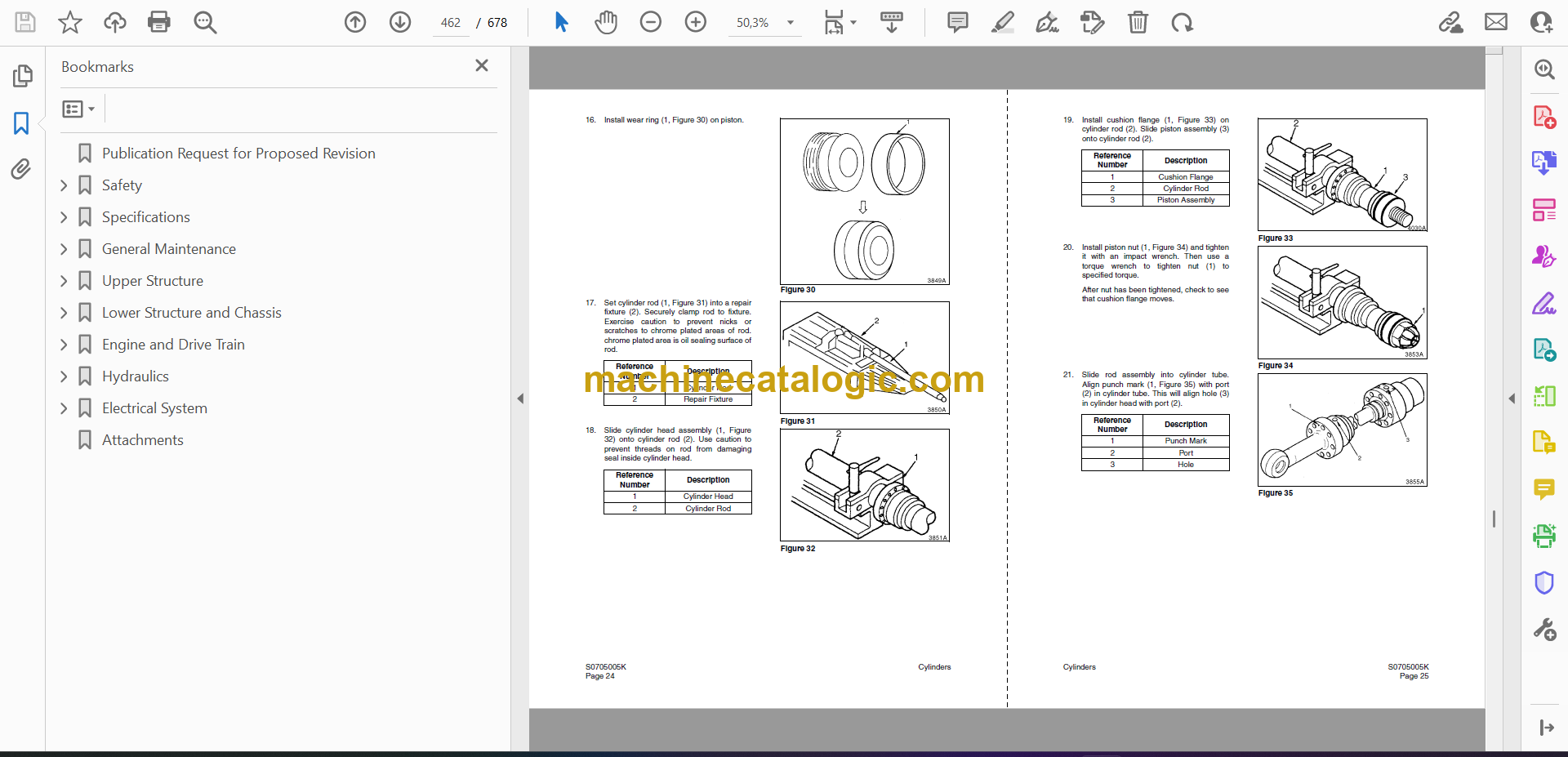Show page thumbnails panel
The height and width of the screenshot is (757, 1568).
pyautogui.click(x=22, y=76)
